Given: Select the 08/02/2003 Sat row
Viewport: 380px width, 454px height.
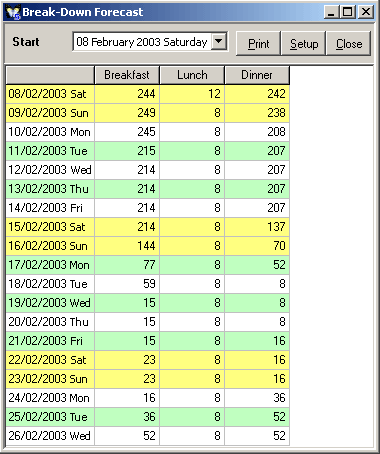Looking at the screenshot, I should click(x=148, y=94).
